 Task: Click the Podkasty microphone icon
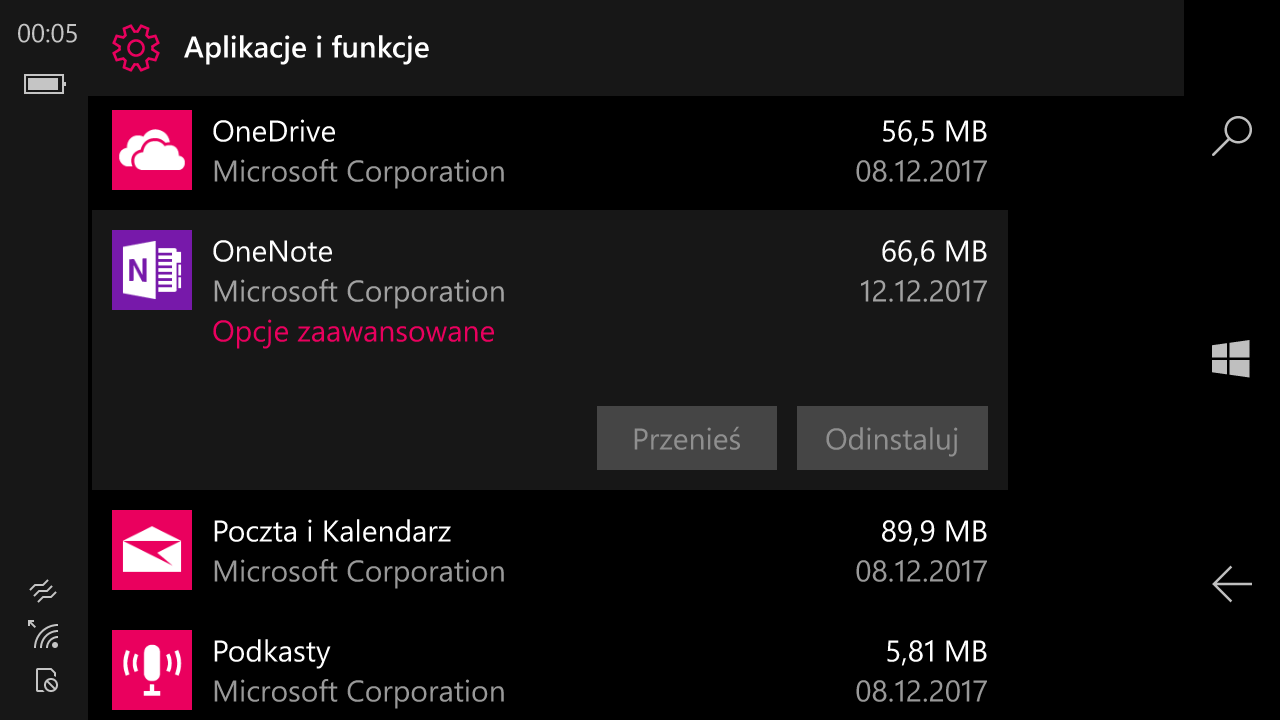click(x=151, y=670)
